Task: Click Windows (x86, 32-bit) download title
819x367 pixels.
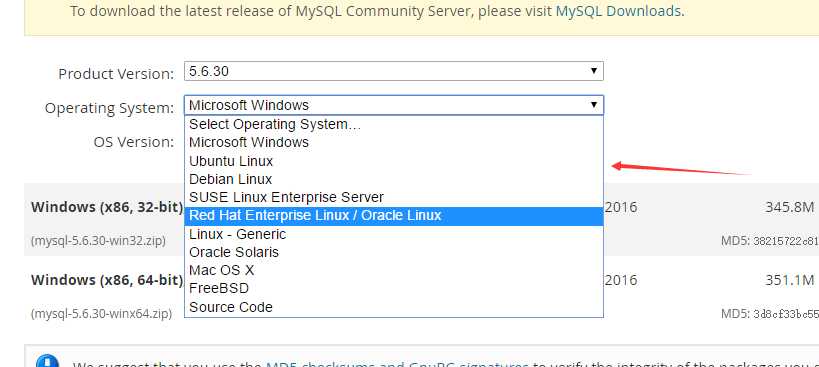Action: tap(107, 207)
